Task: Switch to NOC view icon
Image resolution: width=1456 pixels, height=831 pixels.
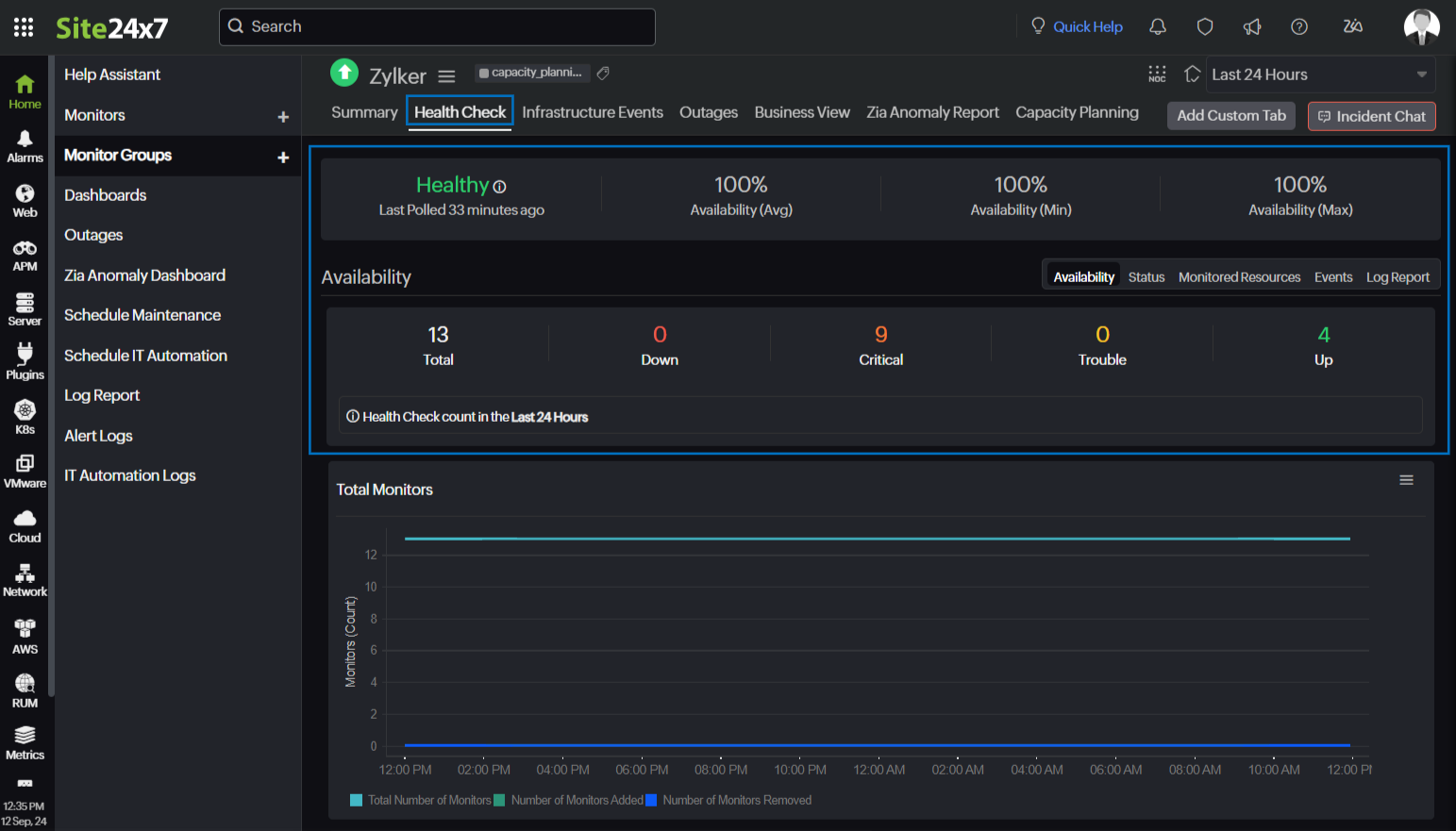Action: 1157,74
